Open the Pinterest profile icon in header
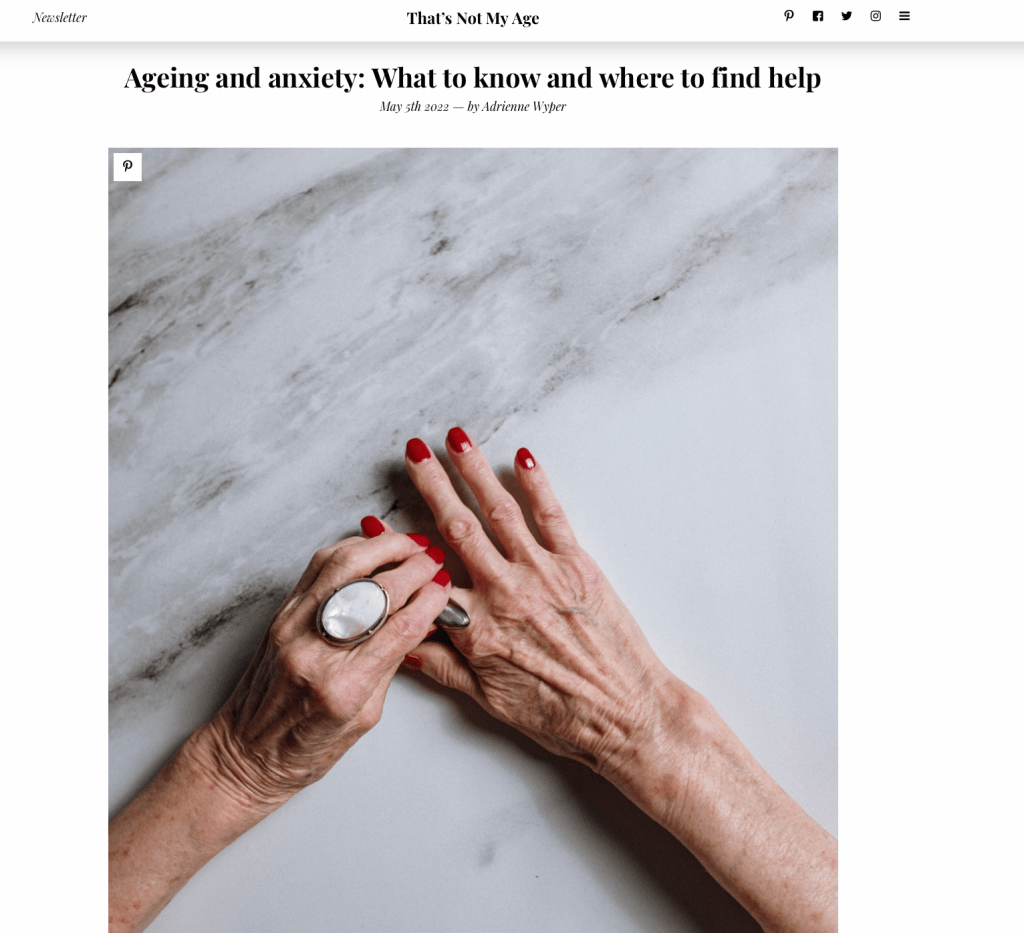The height and width of the screenshot is (933, 1024). click(x=789, y=16)
